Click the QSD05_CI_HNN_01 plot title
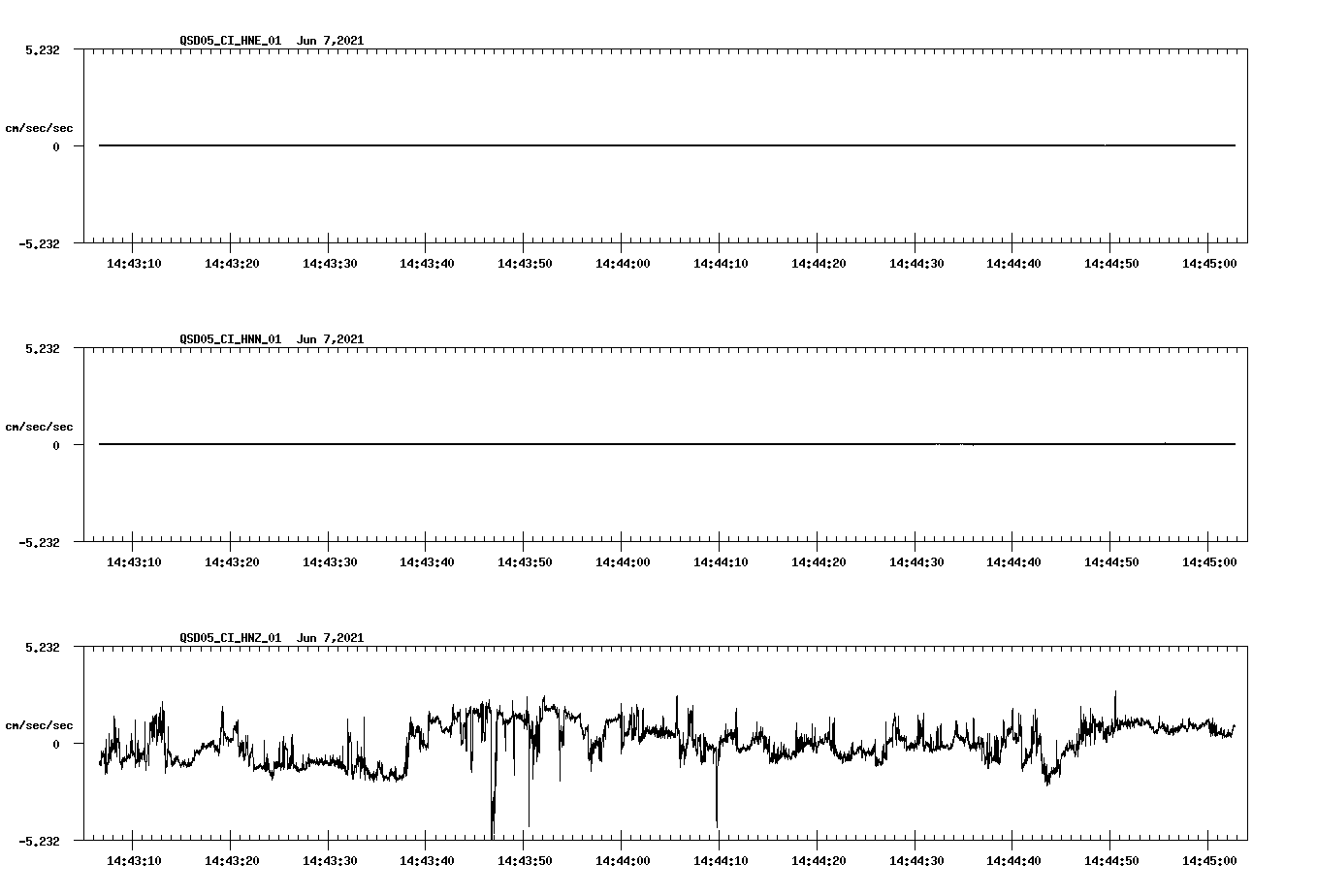The height and width of the screenshot is (896, 1317). click(x=272, y=339)
